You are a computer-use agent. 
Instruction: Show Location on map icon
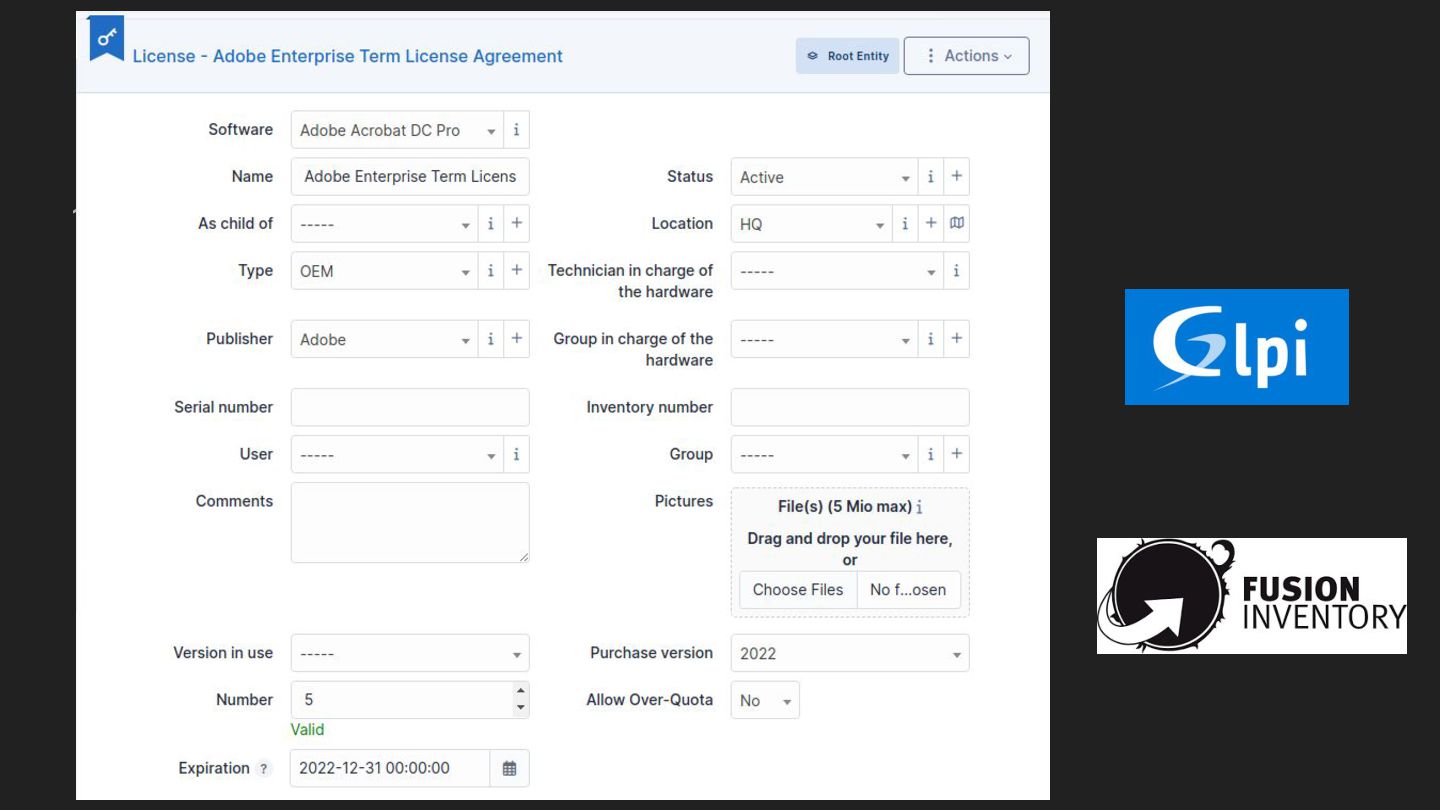[956, 224]
